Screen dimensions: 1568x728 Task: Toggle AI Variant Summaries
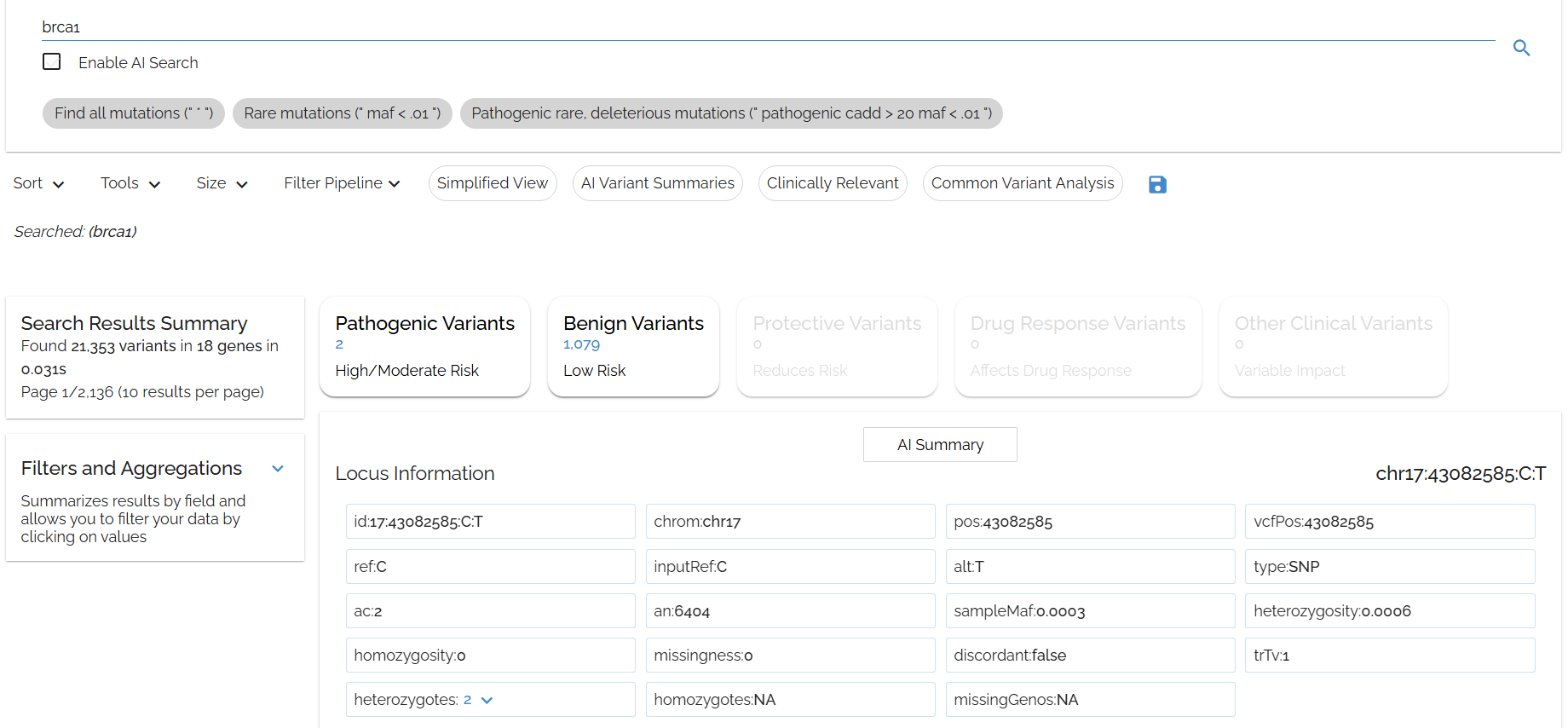pyautogui.click(x=657, y=183)
